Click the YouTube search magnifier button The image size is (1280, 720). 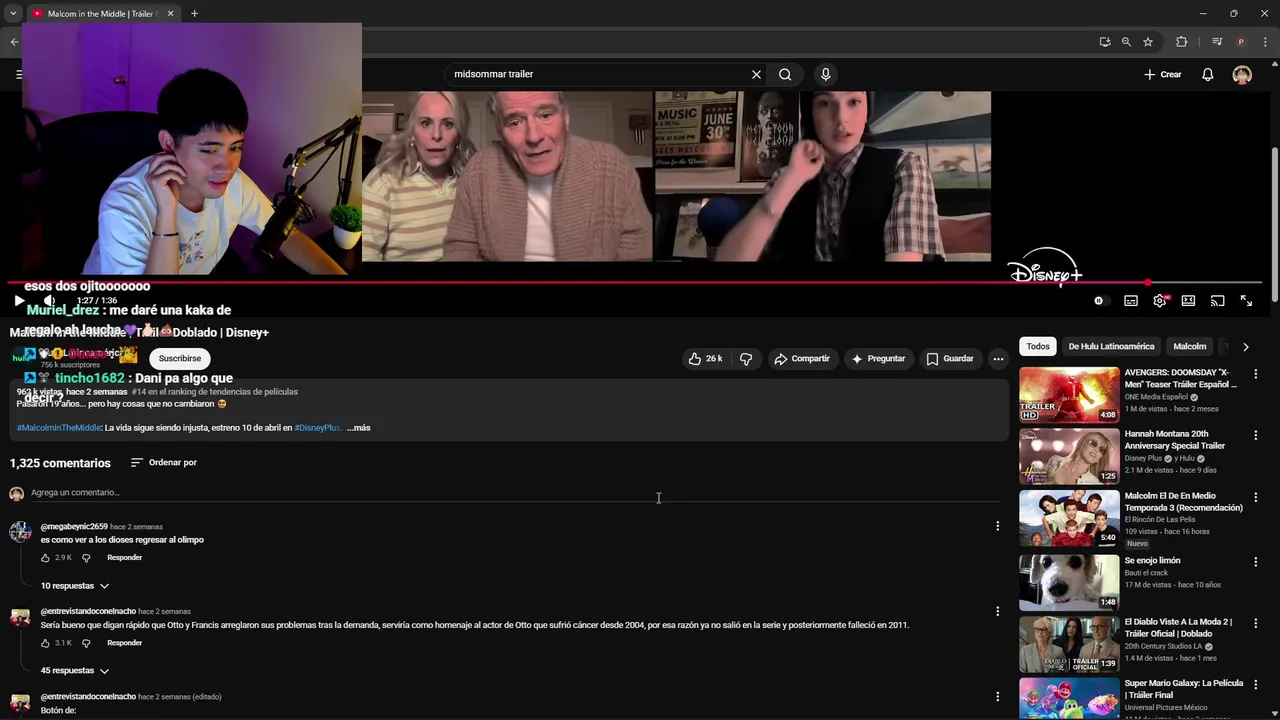(785, 74)
